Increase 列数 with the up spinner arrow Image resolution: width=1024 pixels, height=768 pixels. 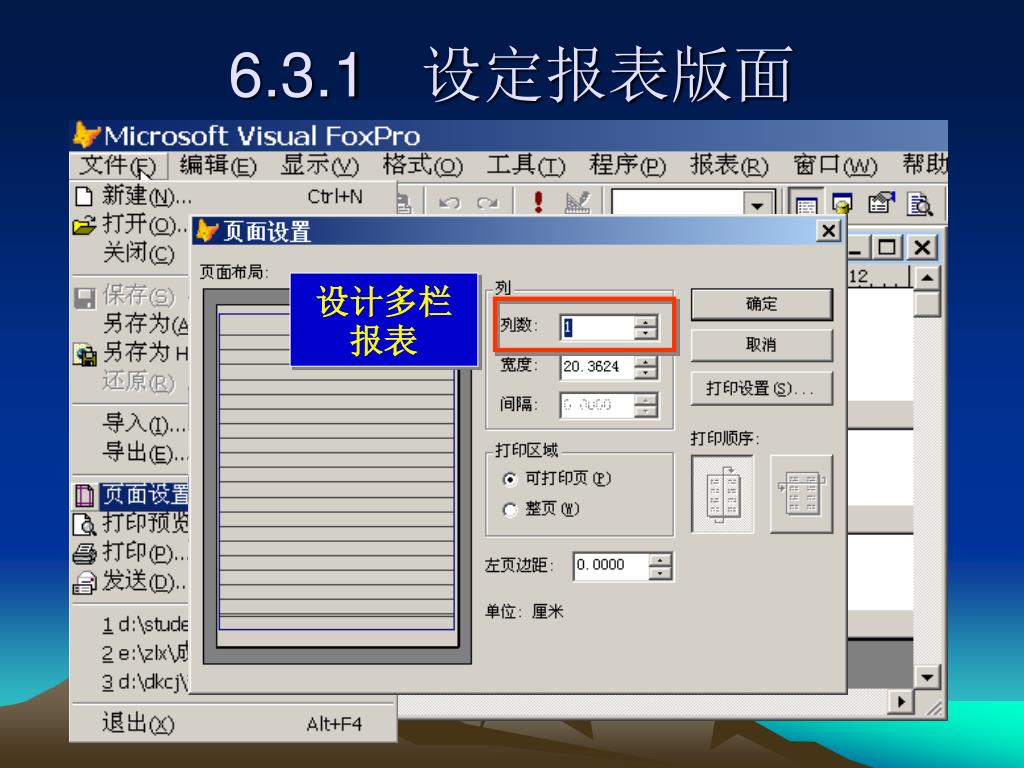coord(646,321)
